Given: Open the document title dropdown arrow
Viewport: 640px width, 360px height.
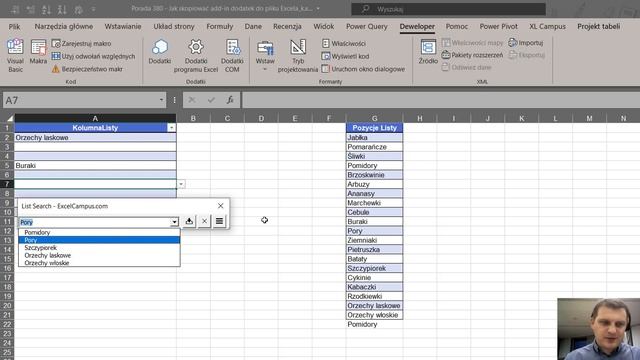Looking at the screenshot, I should click(318, 9).
